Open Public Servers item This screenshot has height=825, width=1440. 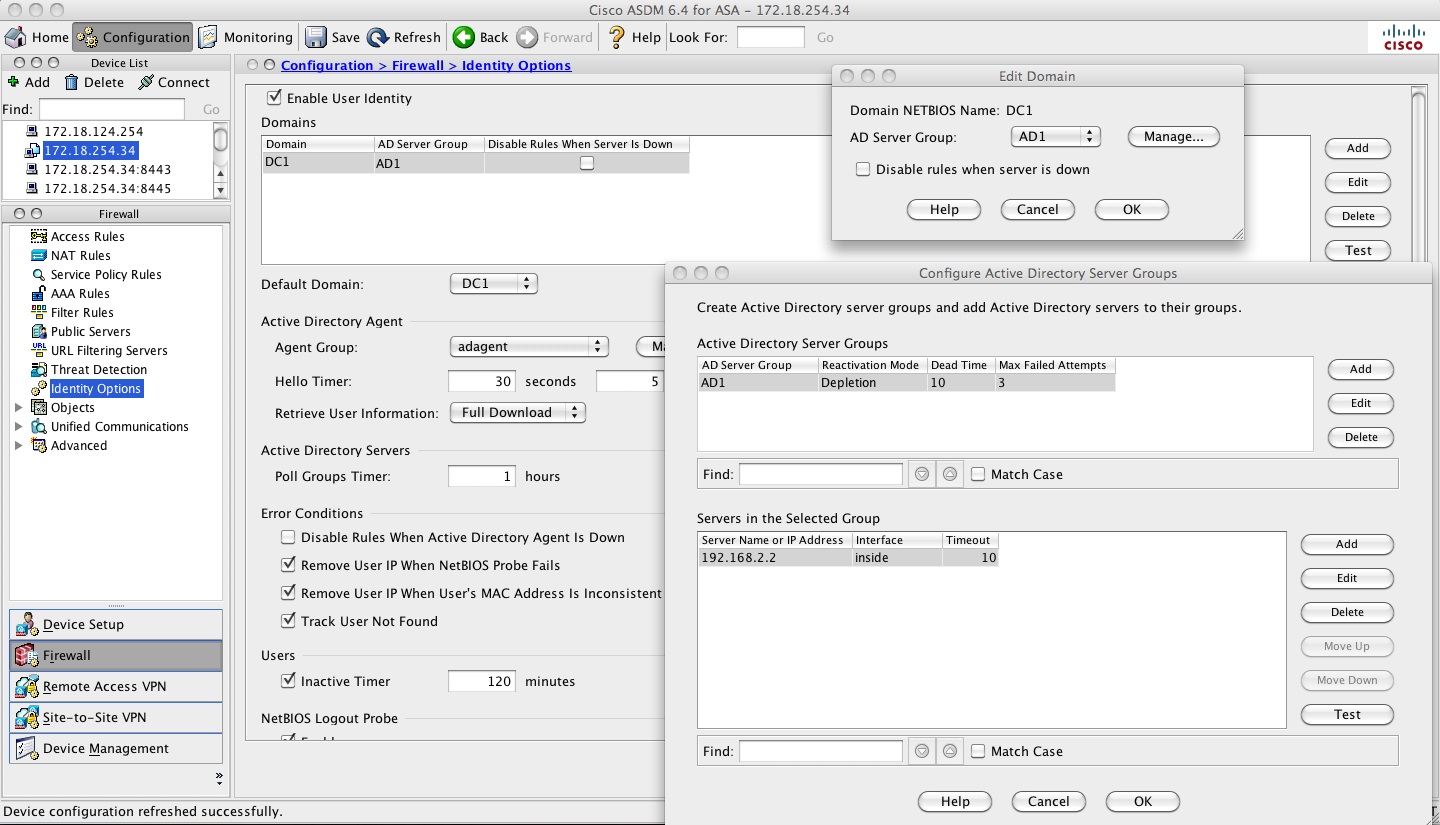pos(81,332)
